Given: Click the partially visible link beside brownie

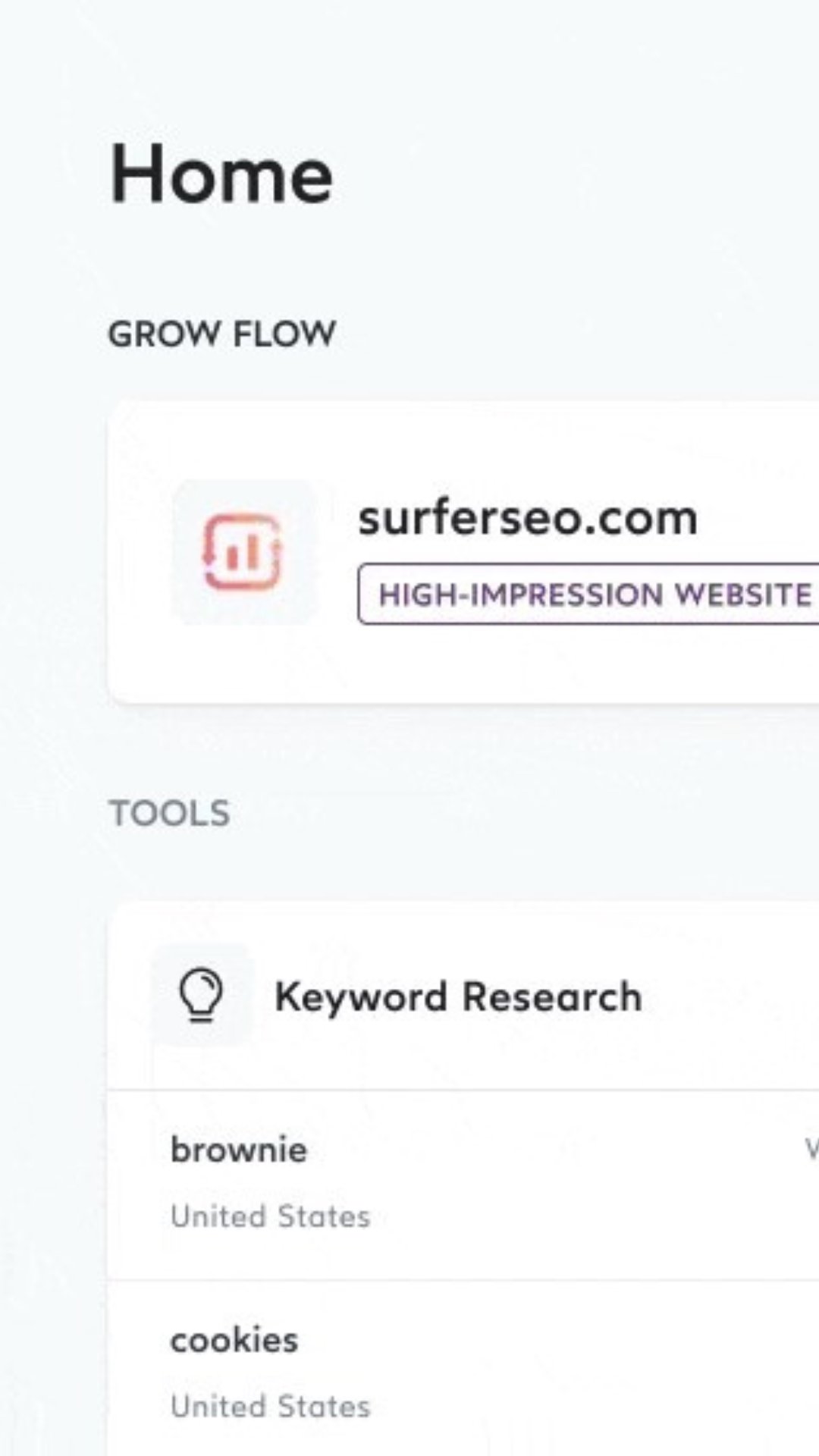Looking at the screenshot, I should coord(810,1150).
